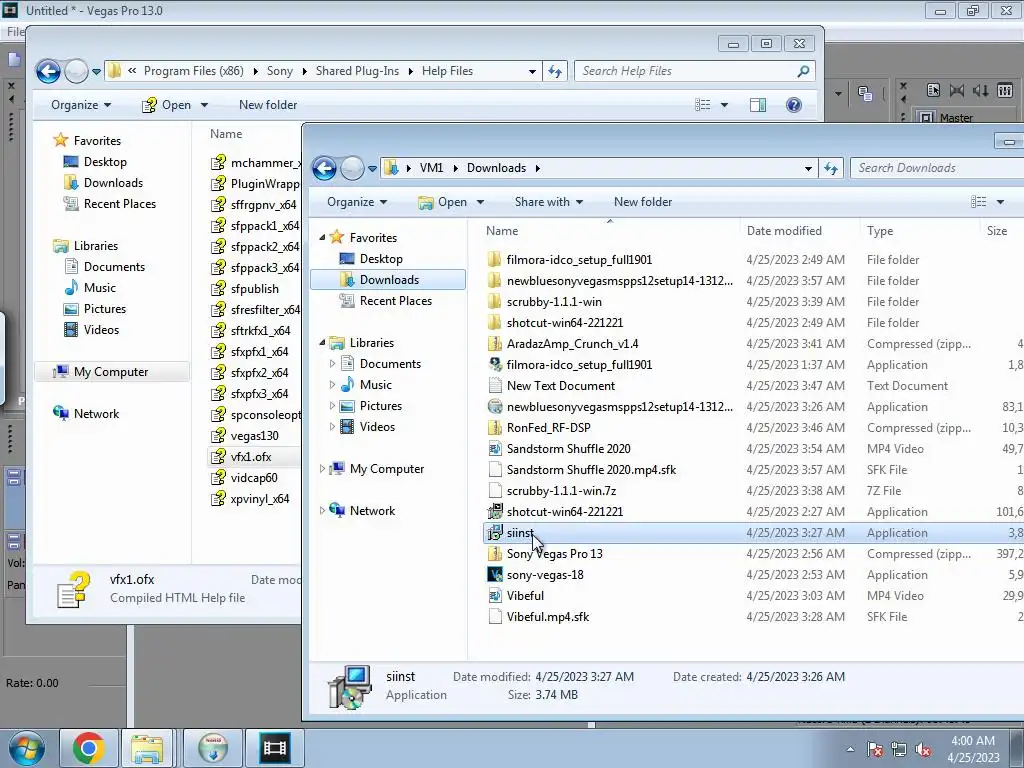
Task: Open the Organize menu in Help Files window
Action: coord(81,104)
